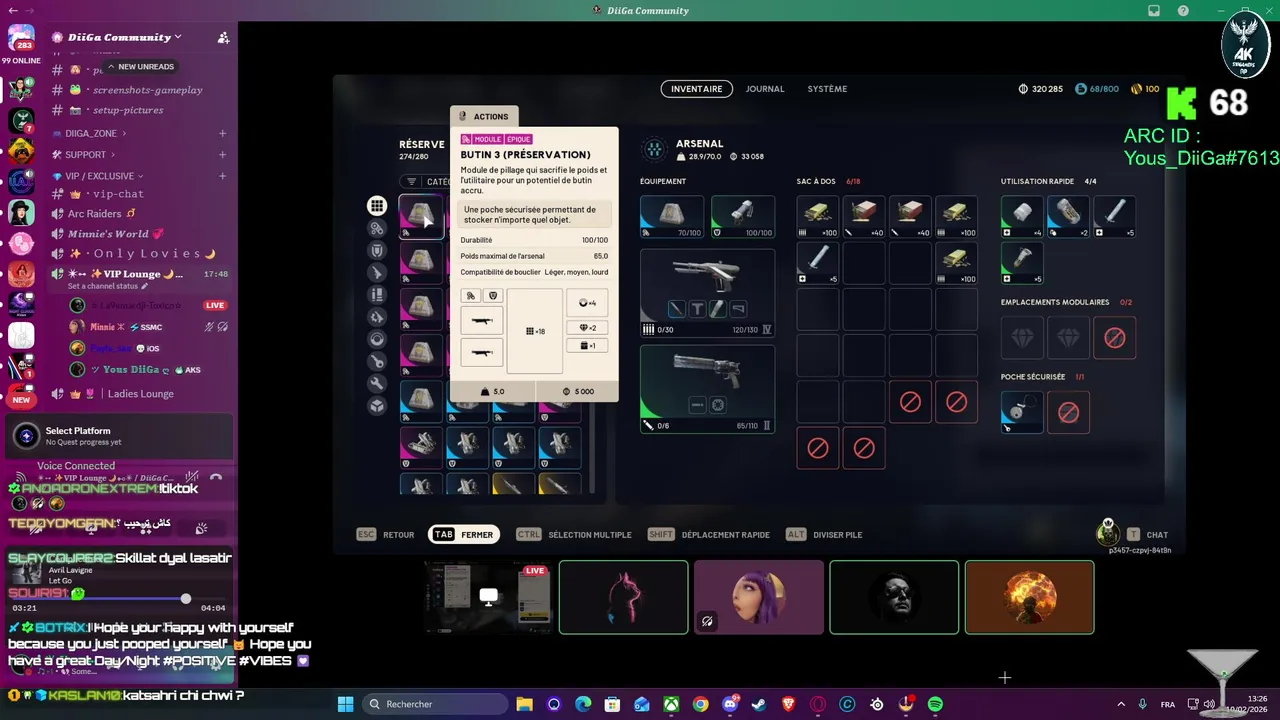
Task: Jump to NEW UNREADS pill
Action: tap(140, 67)
